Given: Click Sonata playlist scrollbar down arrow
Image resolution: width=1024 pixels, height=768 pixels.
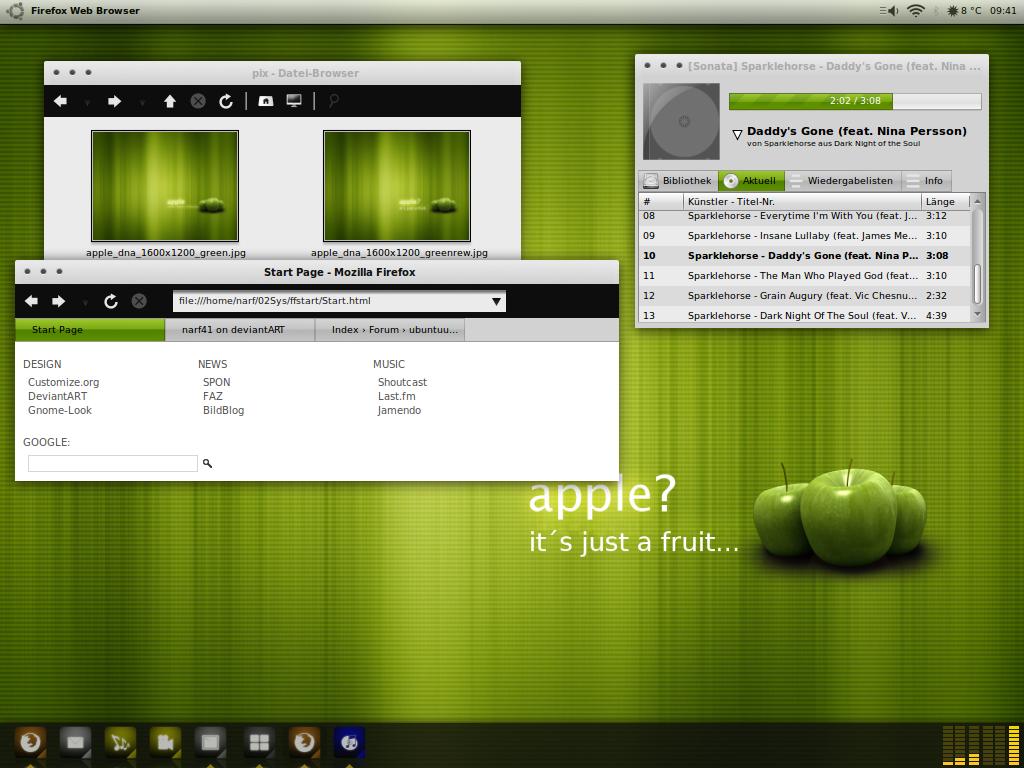Looking at the screenshot, I should click(x=978, y=315).
